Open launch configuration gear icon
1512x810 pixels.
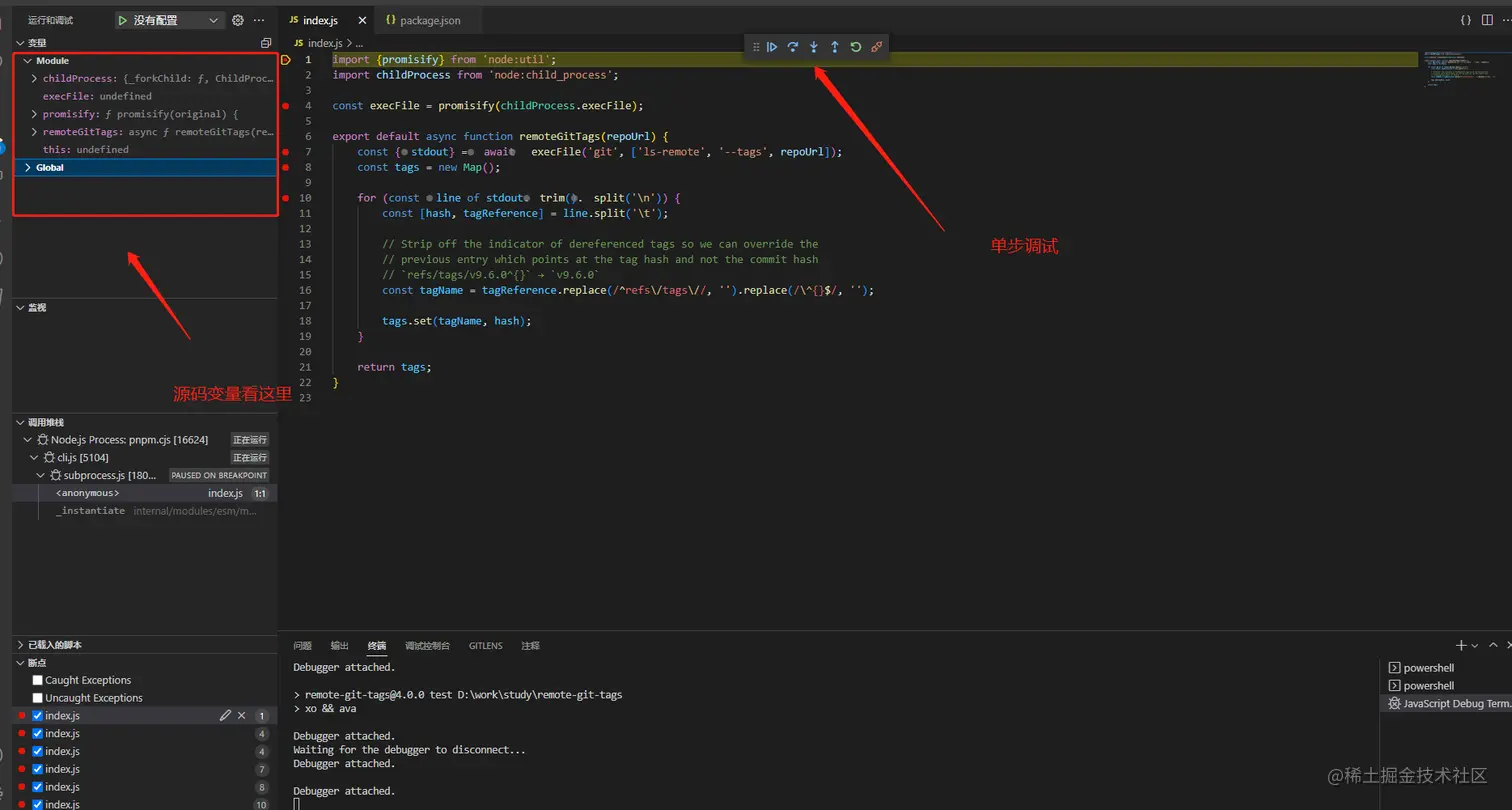(238, 20)
